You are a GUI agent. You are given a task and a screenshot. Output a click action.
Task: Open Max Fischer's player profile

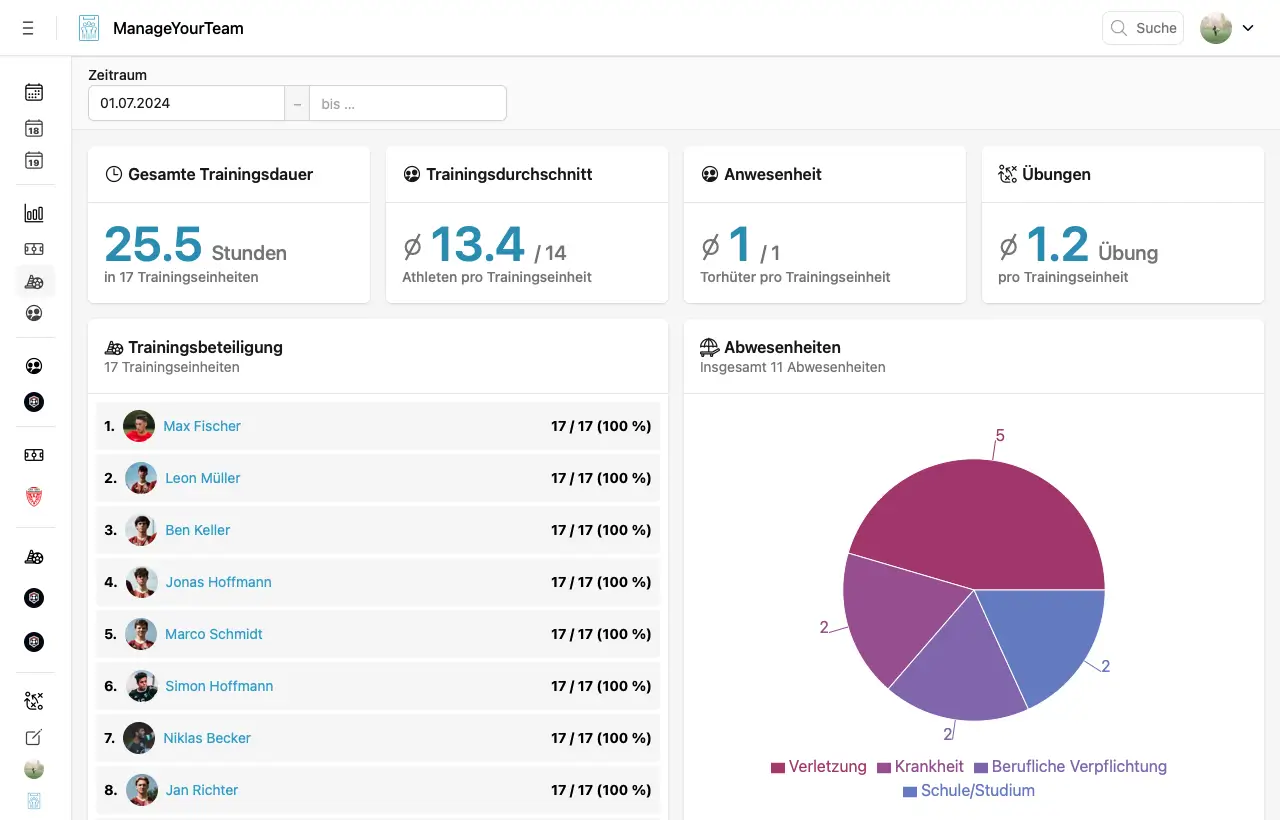(201, 426)
